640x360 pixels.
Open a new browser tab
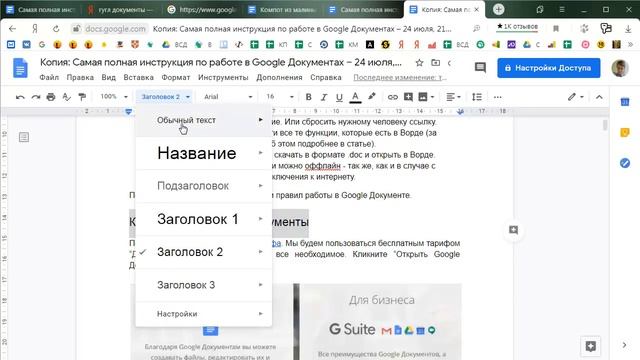(x=498, y=9)
